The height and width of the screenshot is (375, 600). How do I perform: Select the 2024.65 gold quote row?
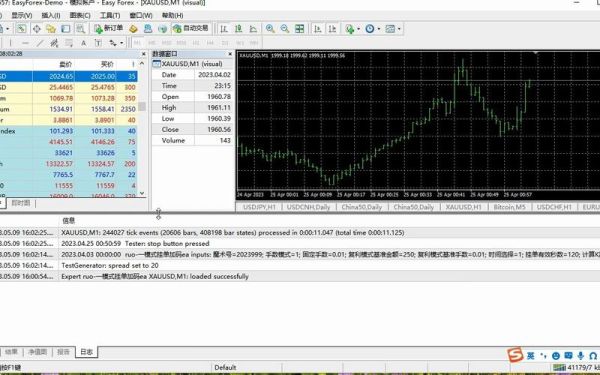tap(69, 76)
